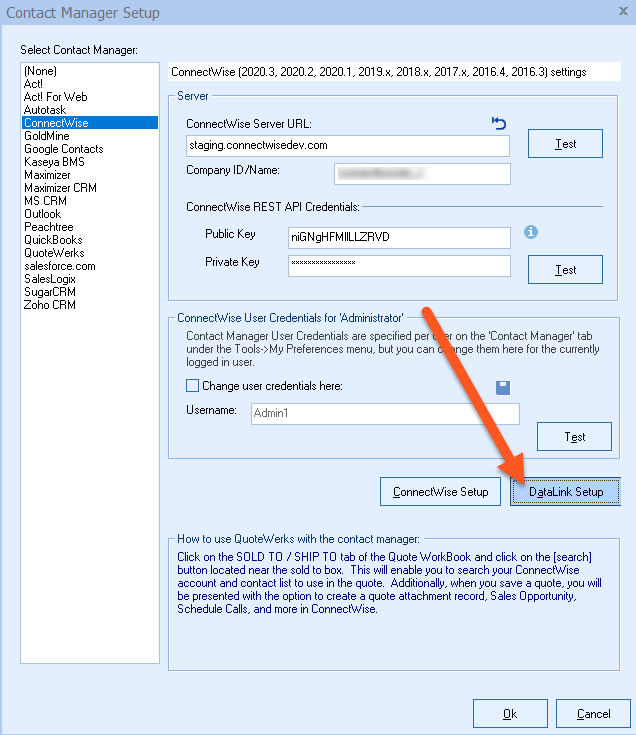Click the Username field showing Admin1

coord(385,414)
